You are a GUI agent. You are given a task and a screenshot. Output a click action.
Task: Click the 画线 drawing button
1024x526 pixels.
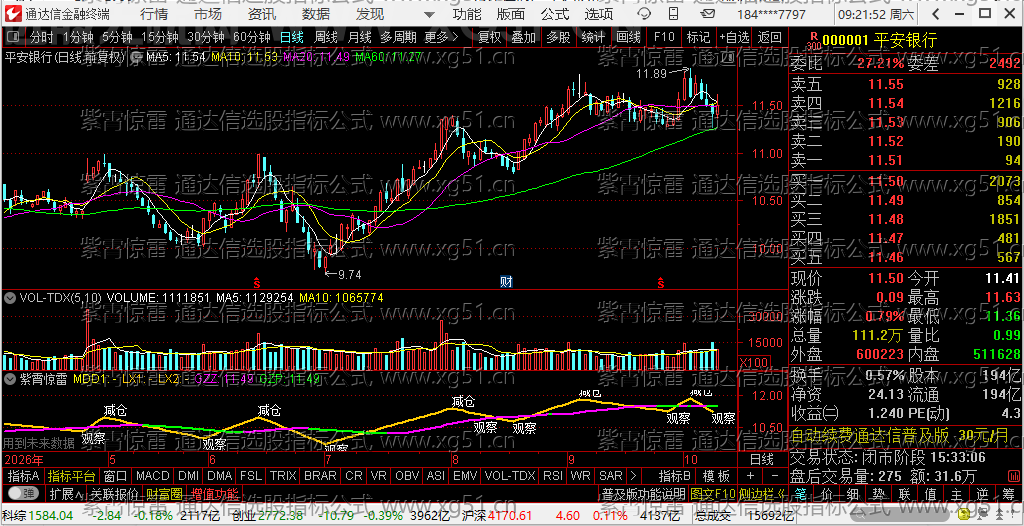[628, 37]
